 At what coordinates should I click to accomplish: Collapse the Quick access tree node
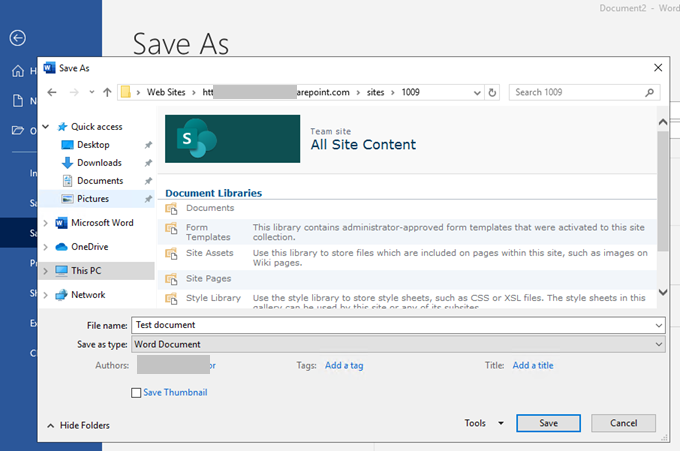46,127
